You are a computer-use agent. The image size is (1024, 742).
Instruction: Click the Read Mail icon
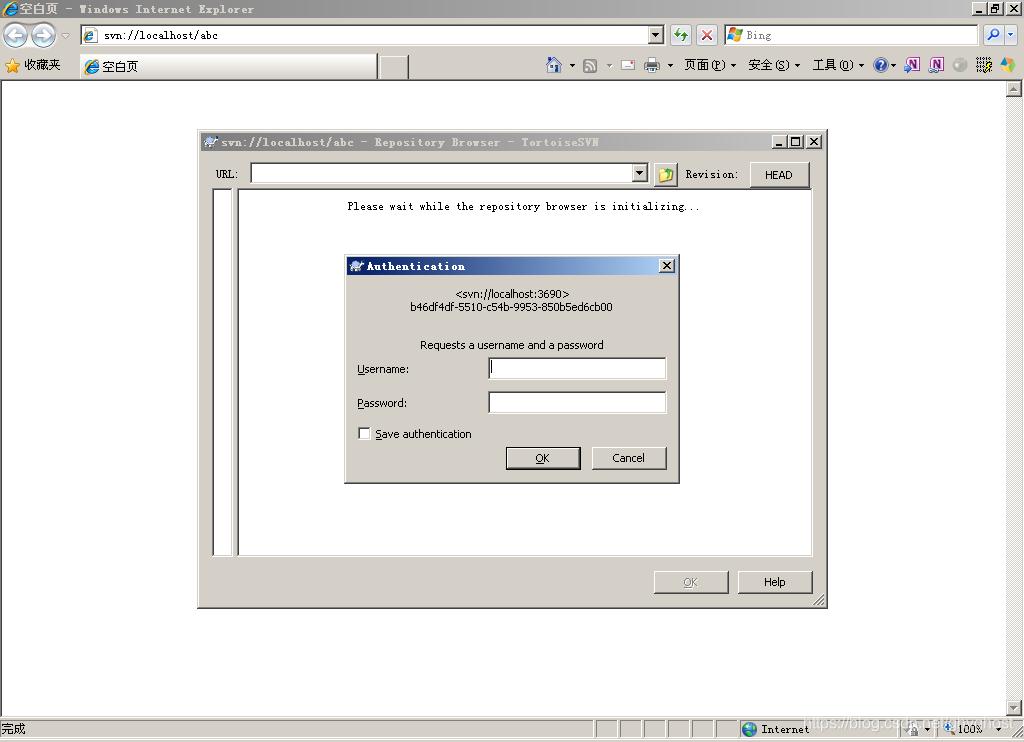(x=628, y=65)
